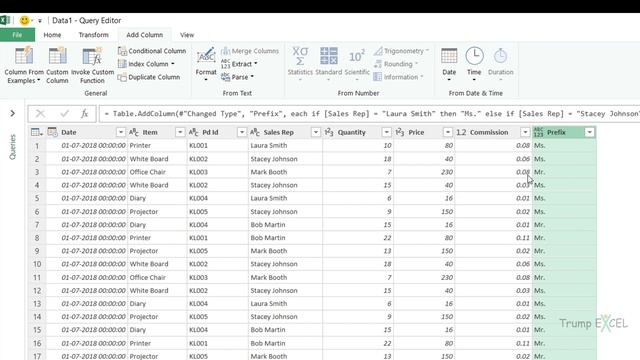
Task: Open the Extract text option
Action: pos(239,64)
